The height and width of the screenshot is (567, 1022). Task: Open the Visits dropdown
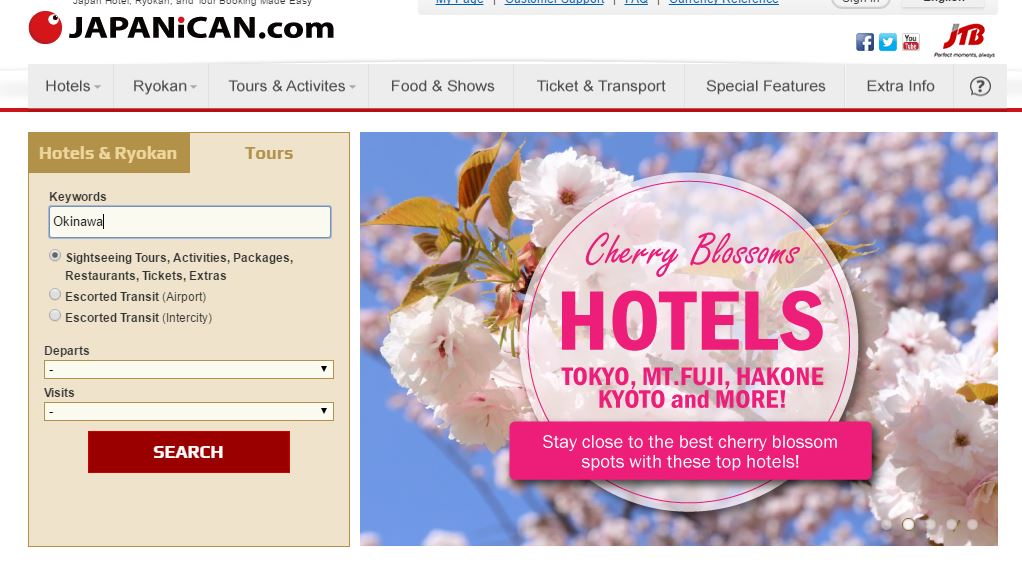click(189, 411)
